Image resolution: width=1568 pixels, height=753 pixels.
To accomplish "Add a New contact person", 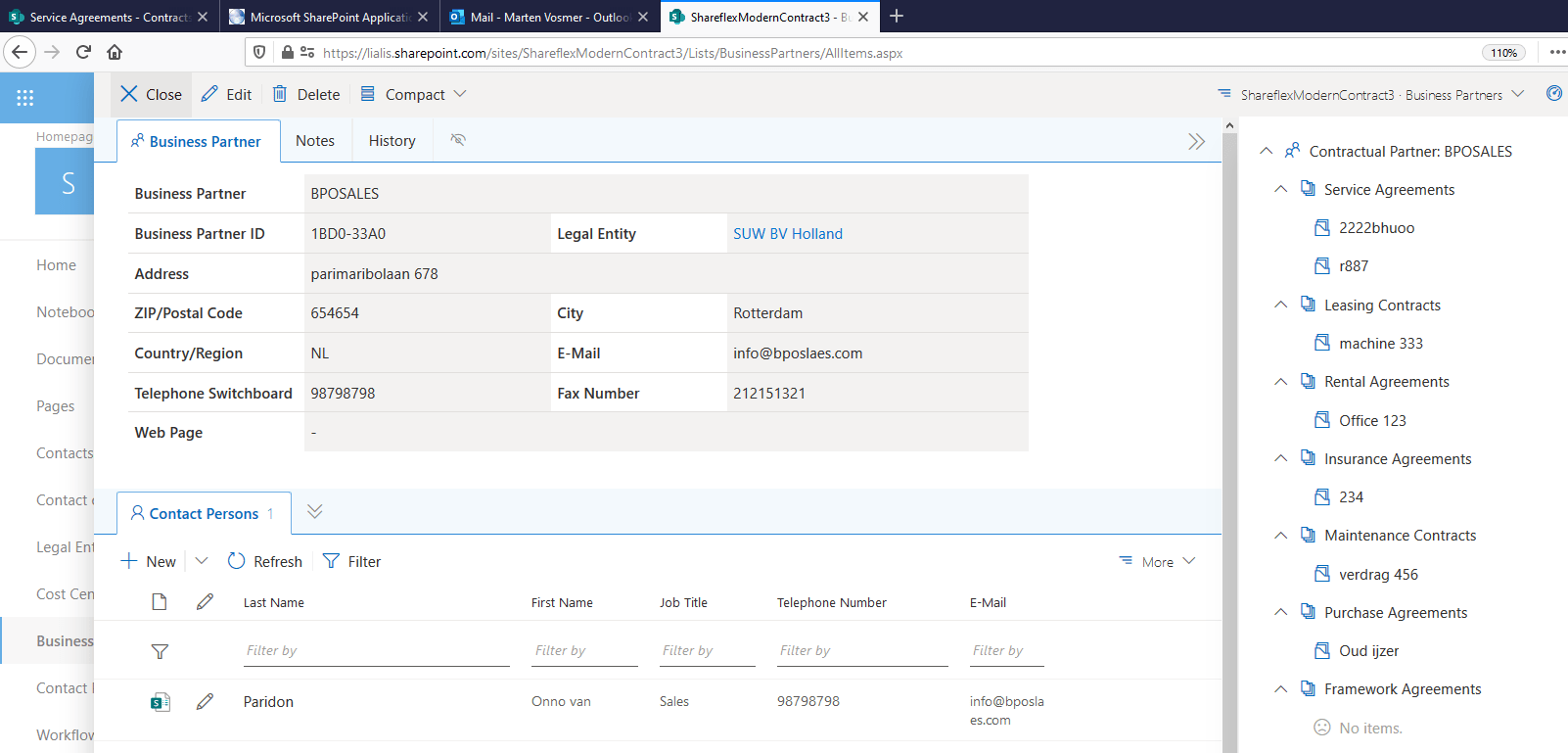I will 149,561.
